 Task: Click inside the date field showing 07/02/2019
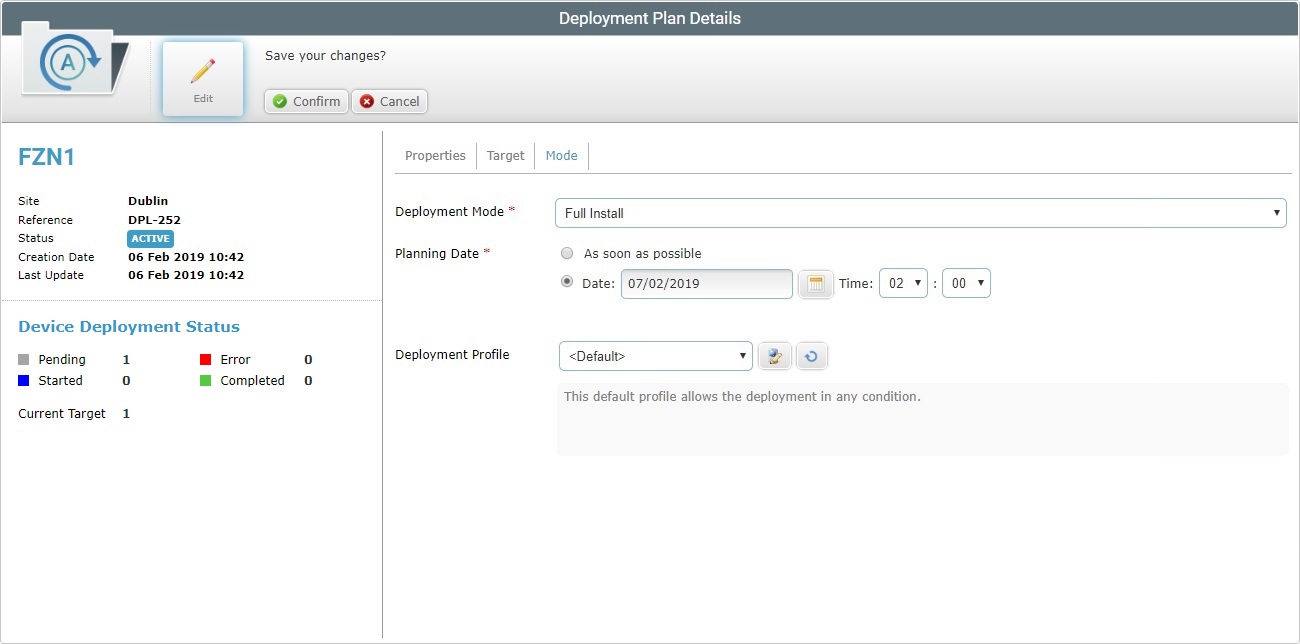click(706, 284)
